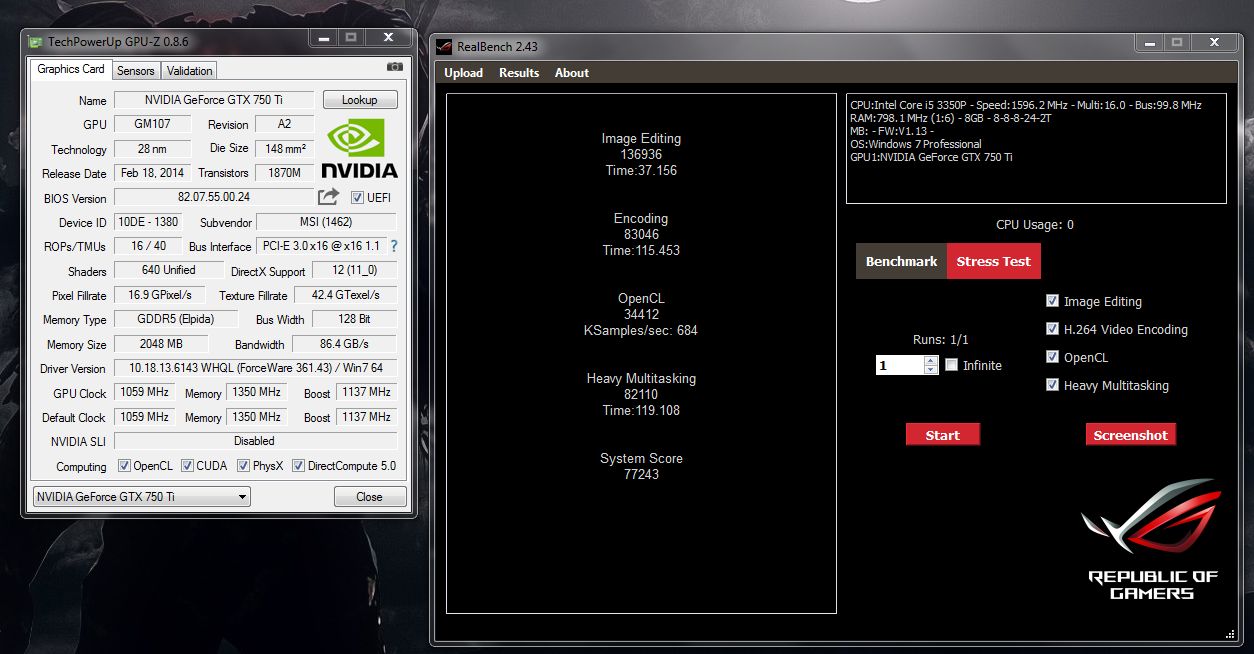
Task: Switch to the Validation tab
Action: (189, 71)
